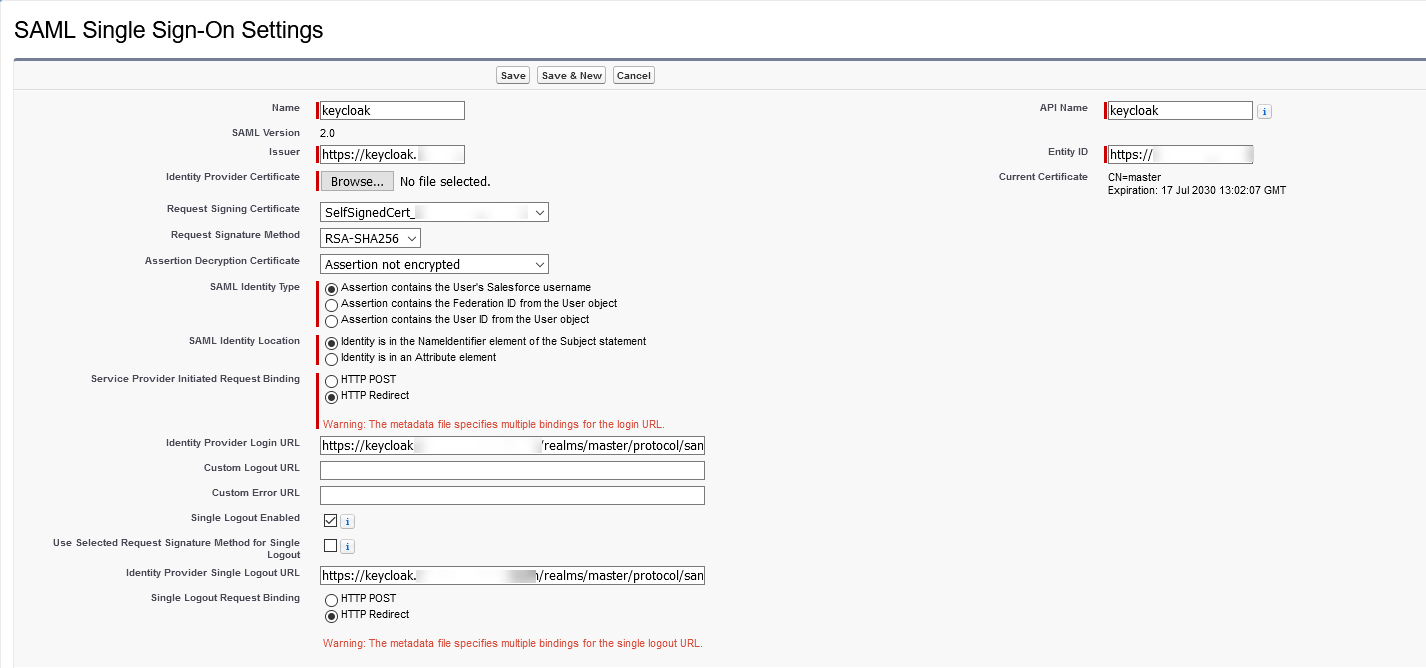Click into the Custom Logout URL field

pos(512,471)
